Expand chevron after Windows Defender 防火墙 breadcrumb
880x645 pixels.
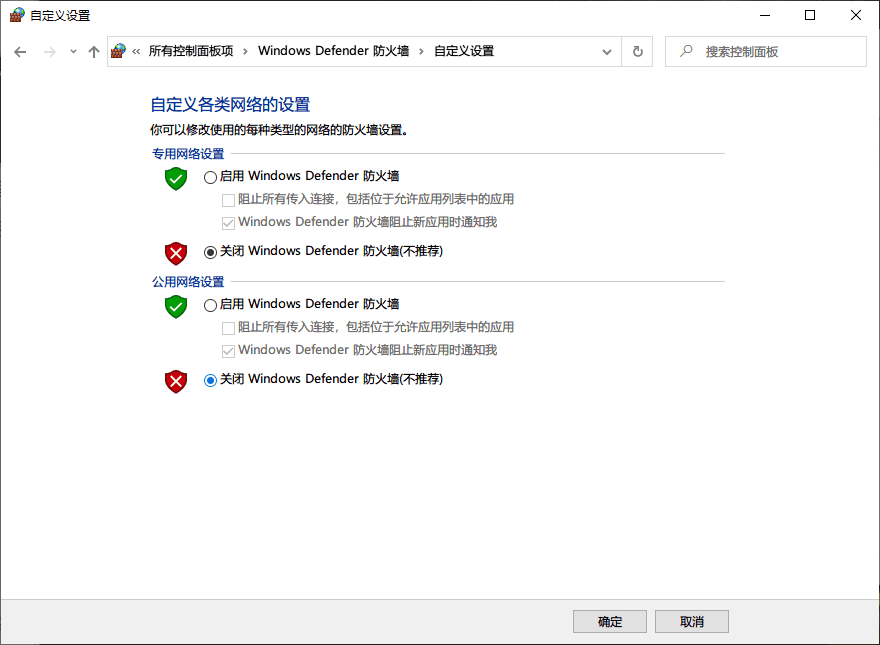pos(421,52)
